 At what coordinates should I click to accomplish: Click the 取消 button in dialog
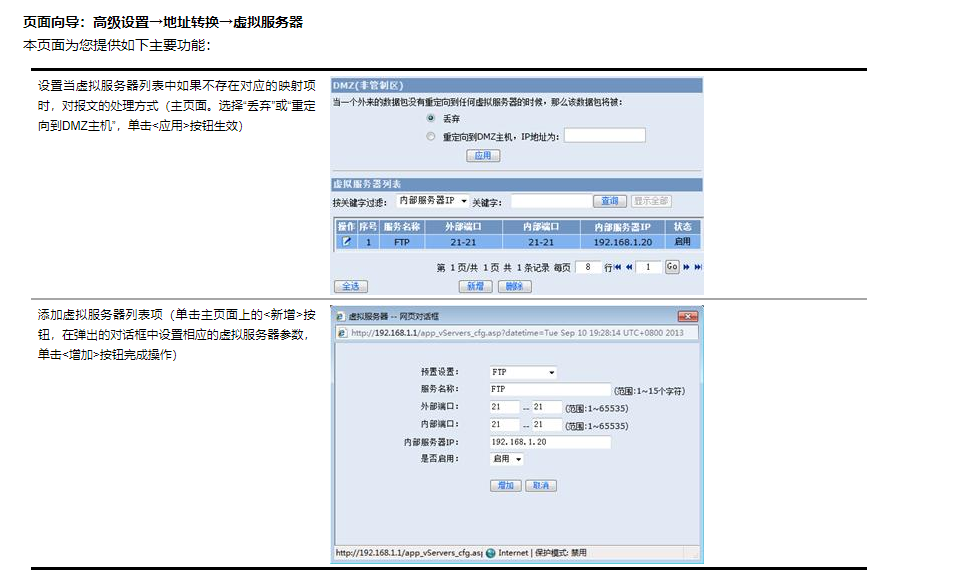(541, 486)
